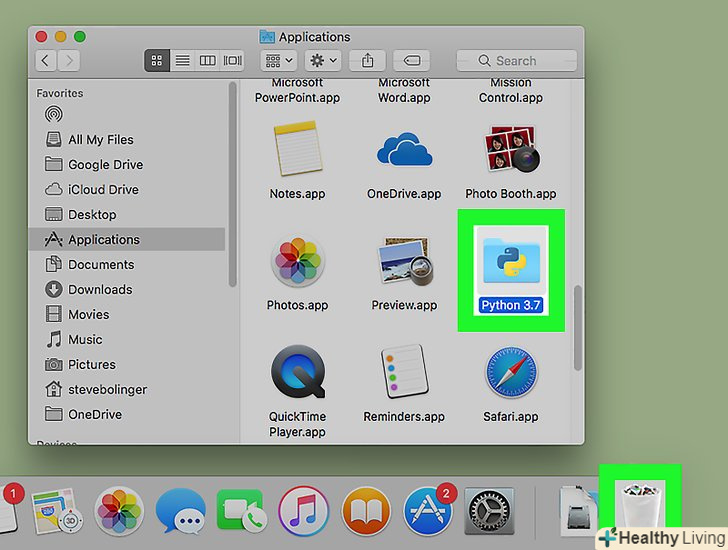Open Movies in sidebar
Image resolution: width=728 pixels, height=550 pixels.
pyautogui.click(x=127, y=315)
